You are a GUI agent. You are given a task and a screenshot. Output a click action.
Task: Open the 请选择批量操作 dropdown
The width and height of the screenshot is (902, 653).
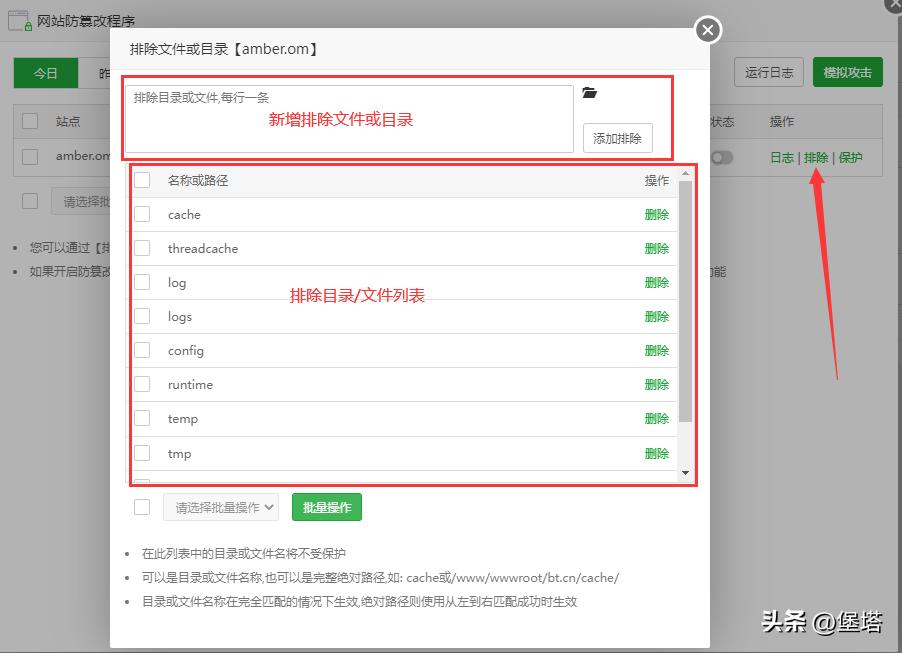[x=220, y=507]
